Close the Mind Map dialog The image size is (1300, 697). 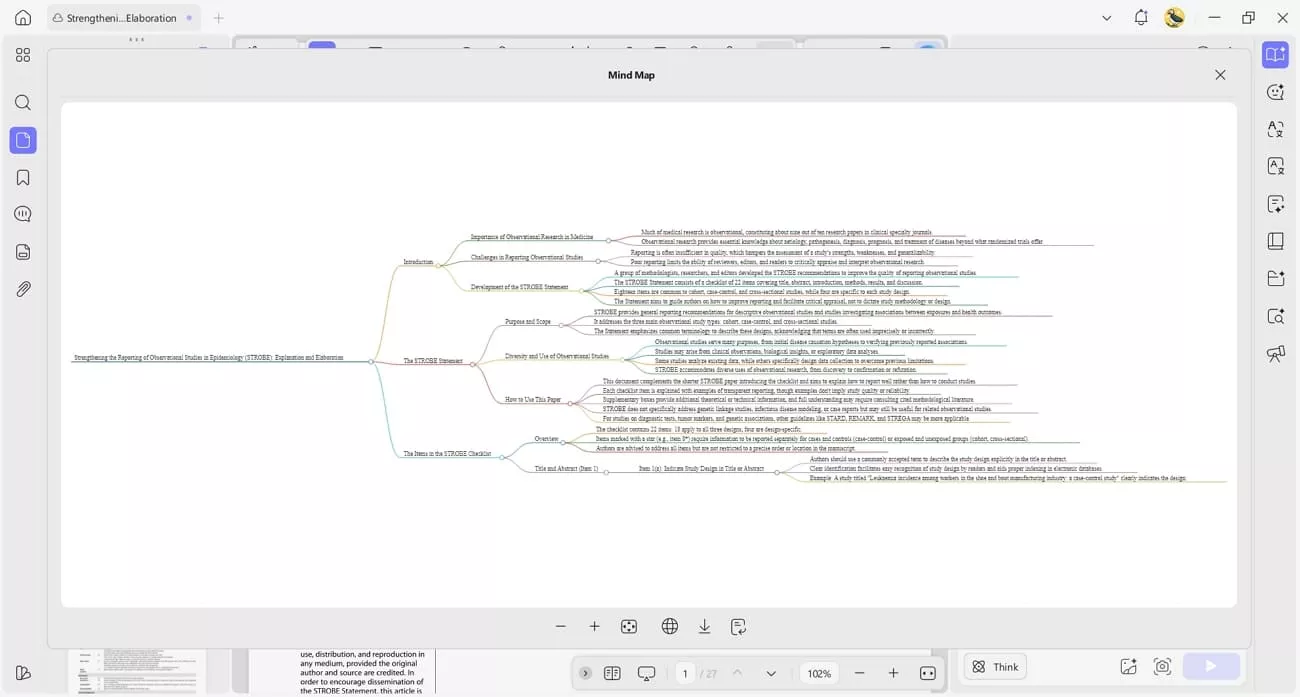coord(1220,74)
